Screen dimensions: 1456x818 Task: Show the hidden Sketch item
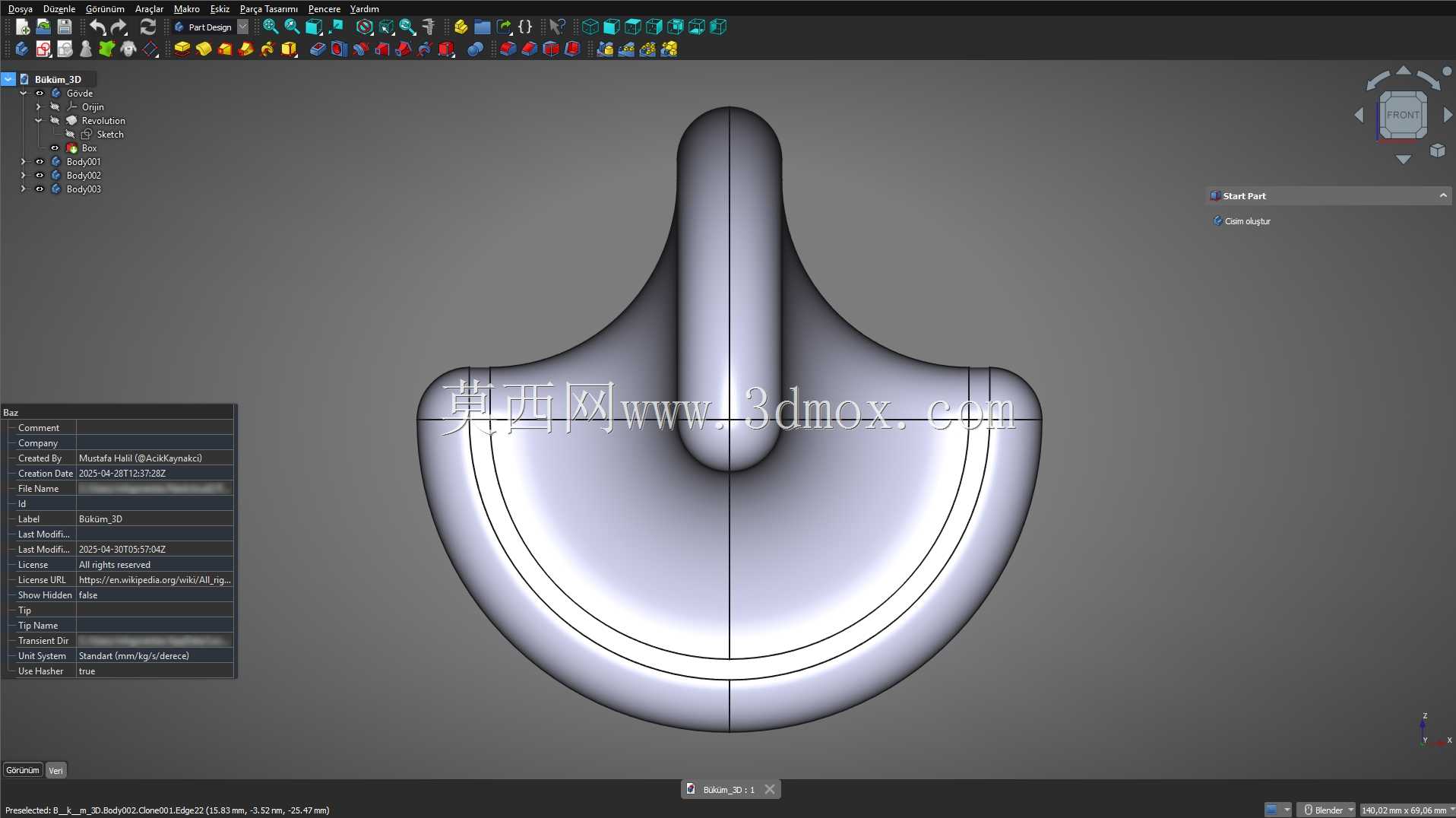click(x=70, y=135)
